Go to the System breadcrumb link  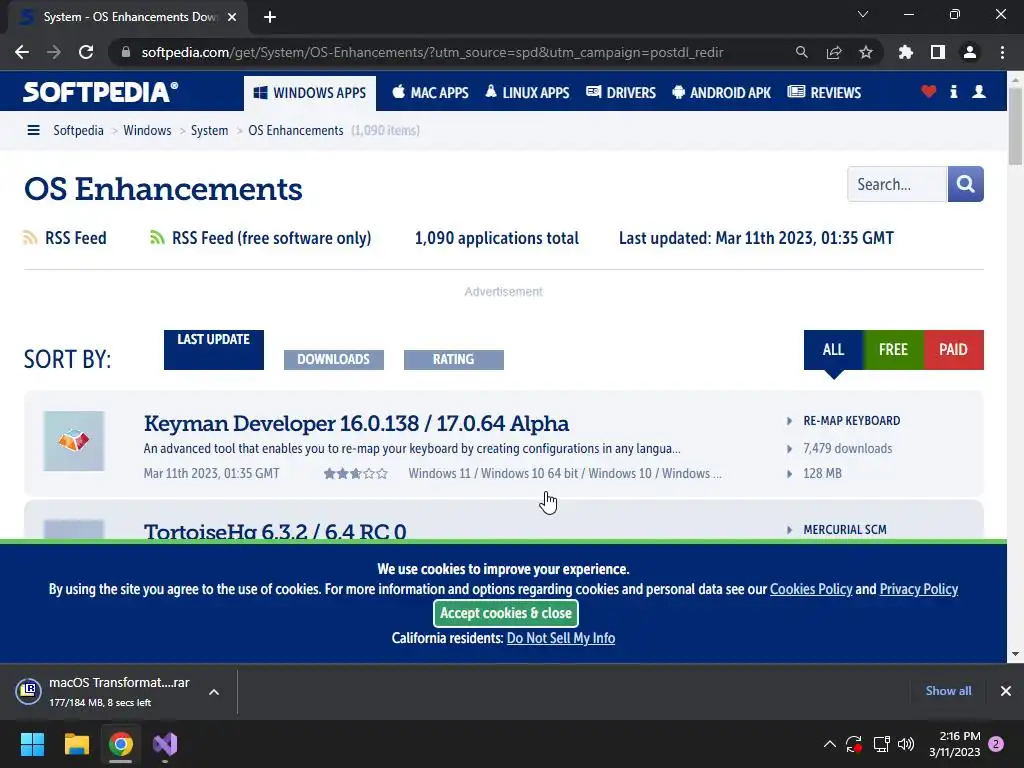point(210,131)
